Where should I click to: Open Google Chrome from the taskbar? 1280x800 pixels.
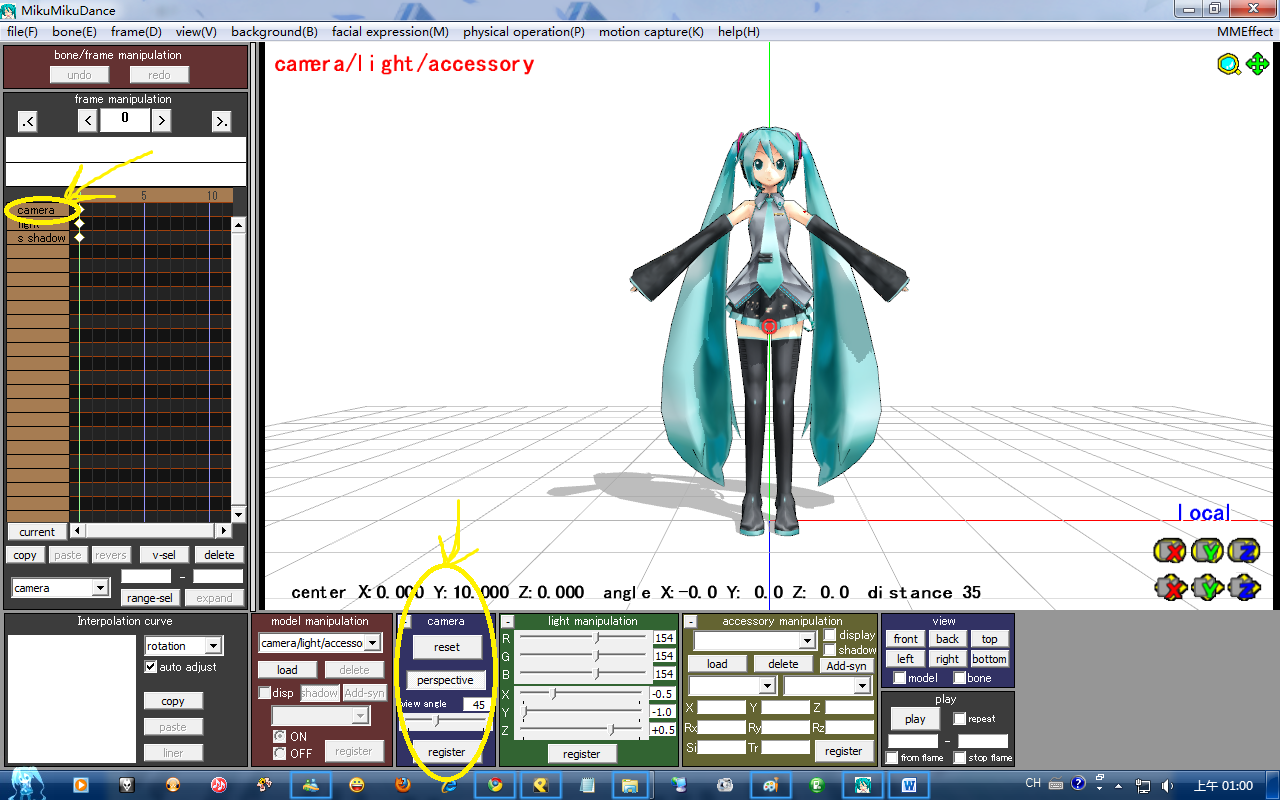pos(495,785)
